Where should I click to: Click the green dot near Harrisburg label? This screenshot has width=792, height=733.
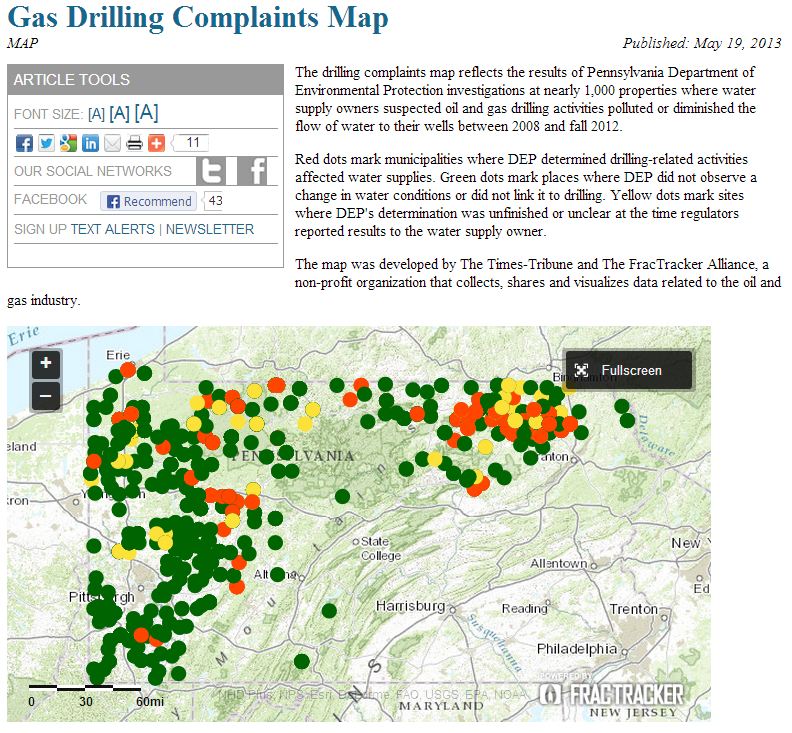point(329,610)
